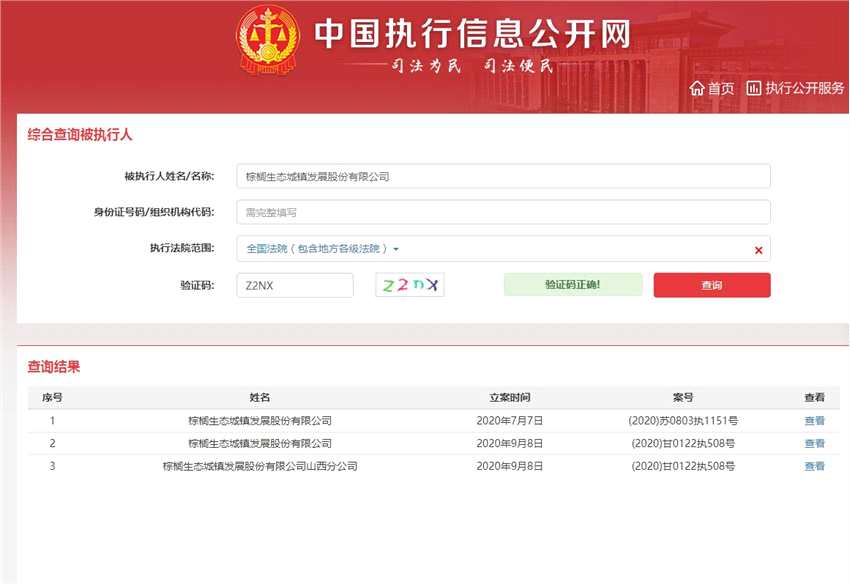Click date 2020年7月7日 in row 1
850x584 pixels.
[510, 420]
